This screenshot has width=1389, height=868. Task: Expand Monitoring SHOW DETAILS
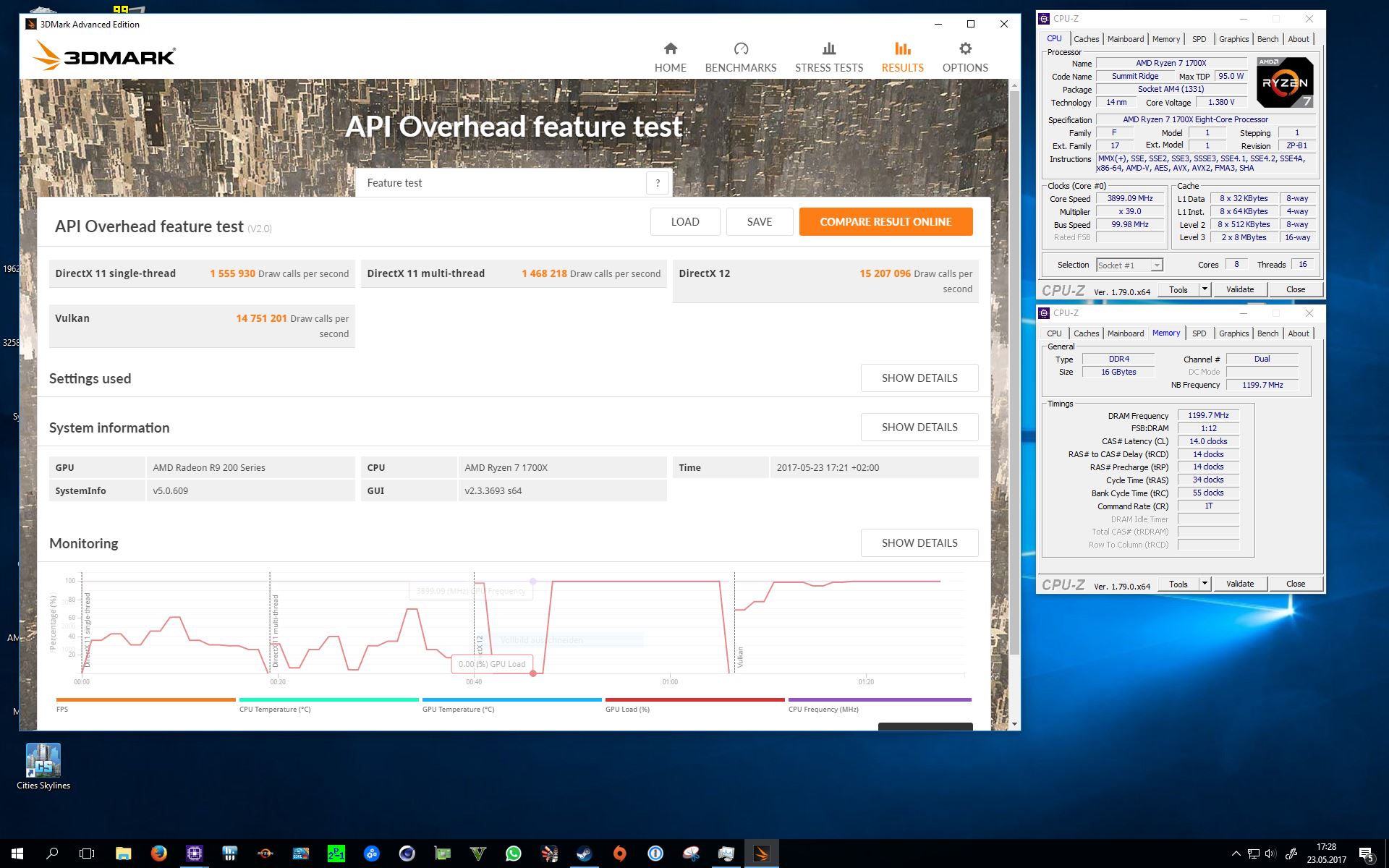point(919,542)
